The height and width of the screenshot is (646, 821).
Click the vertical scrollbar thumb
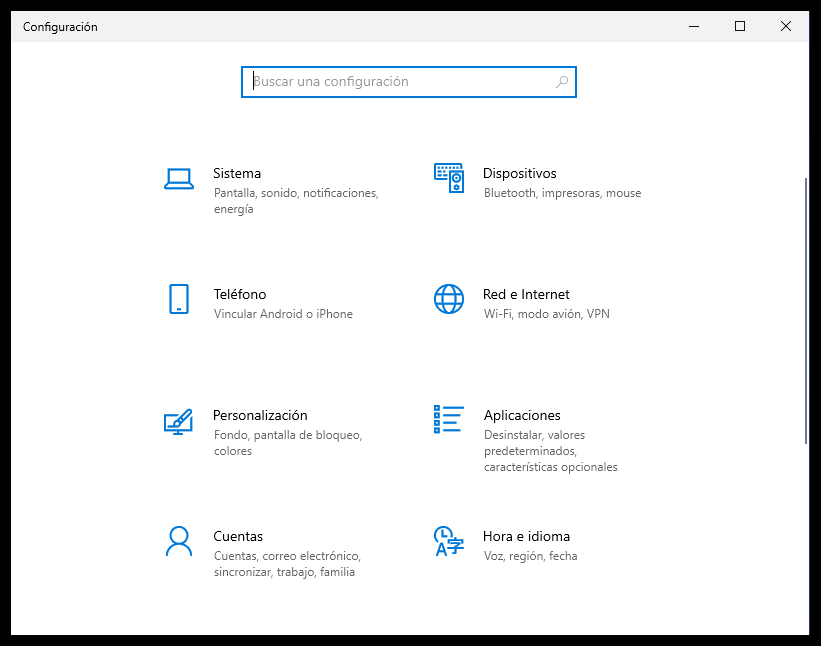tap(806, 311)
